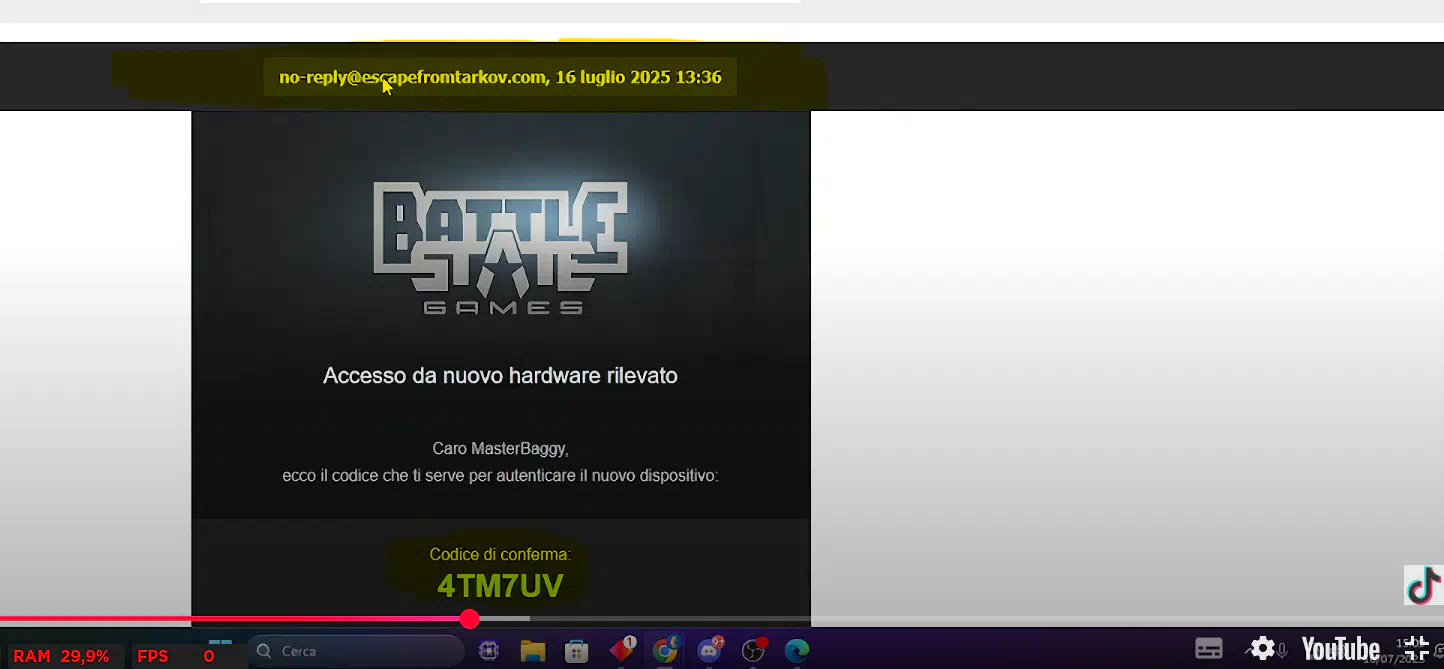The height and width of the screenshot is (669, 1444).
Task: Click the Codice di conferma label
Action: click(500, 554)
